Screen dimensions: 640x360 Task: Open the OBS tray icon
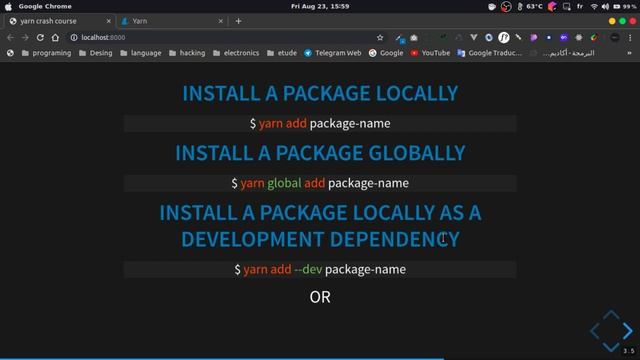[x=506, y=7]
